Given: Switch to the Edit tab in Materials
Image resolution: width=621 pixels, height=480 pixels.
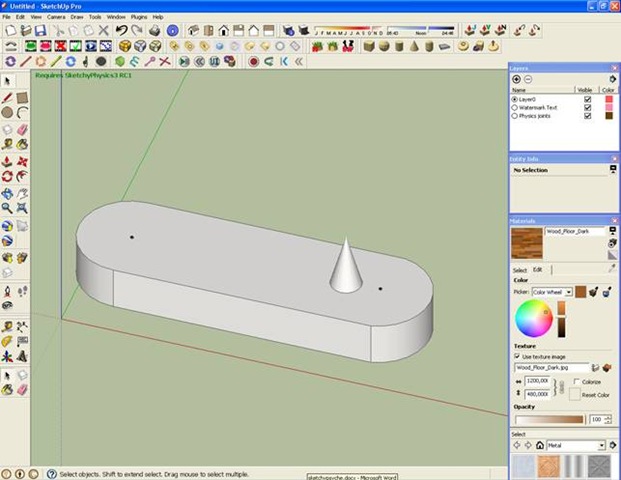Looking at the screenshot, I should (536, 269).
